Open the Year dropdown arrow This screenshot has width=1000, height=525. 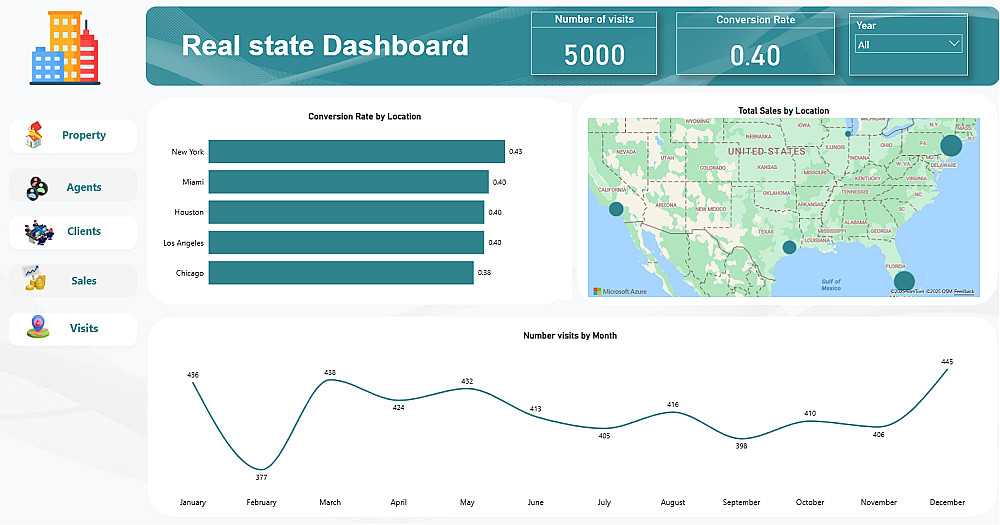(953, 43)
